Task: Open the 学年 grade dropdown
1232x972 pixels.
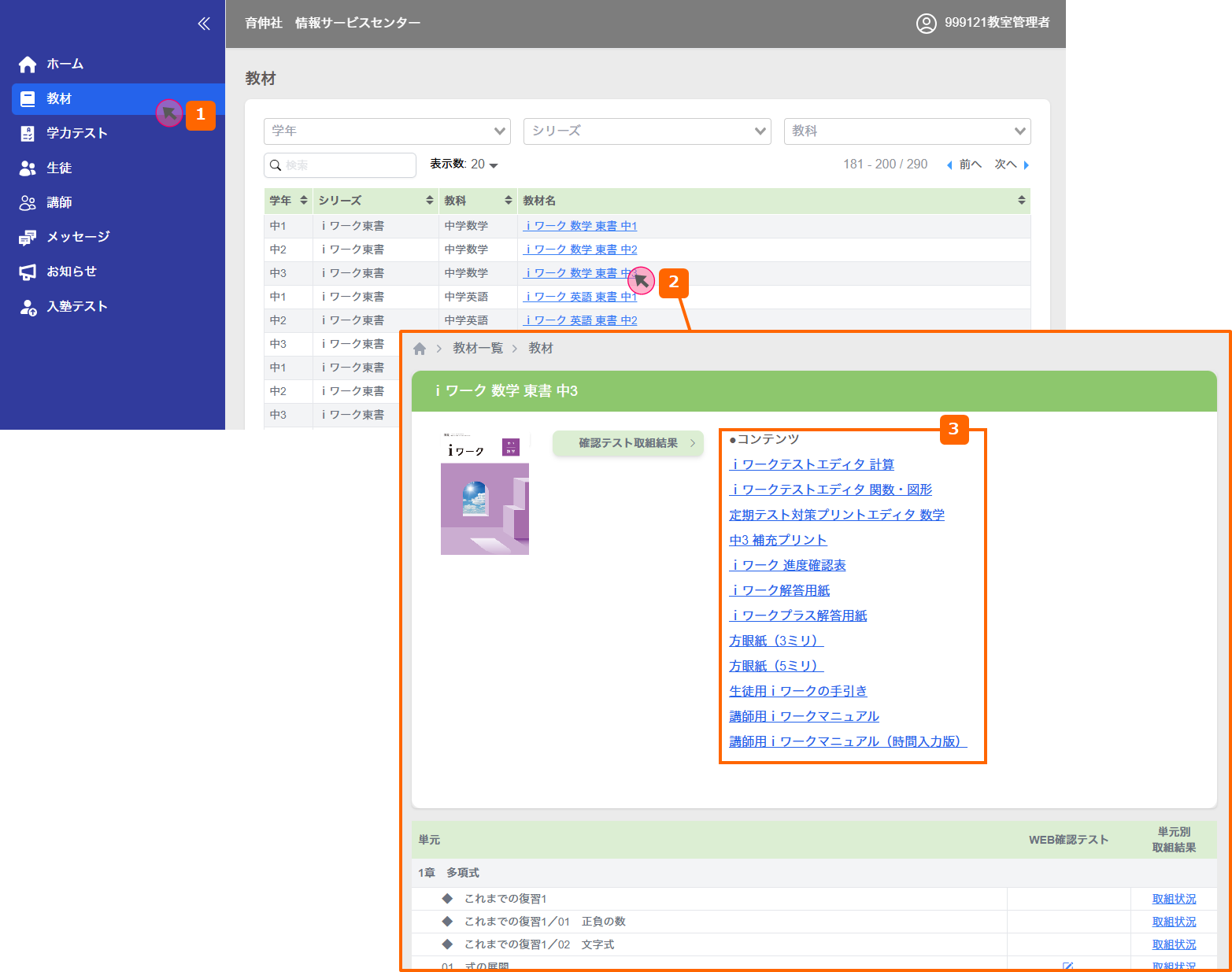Action: tap(387, 131)
